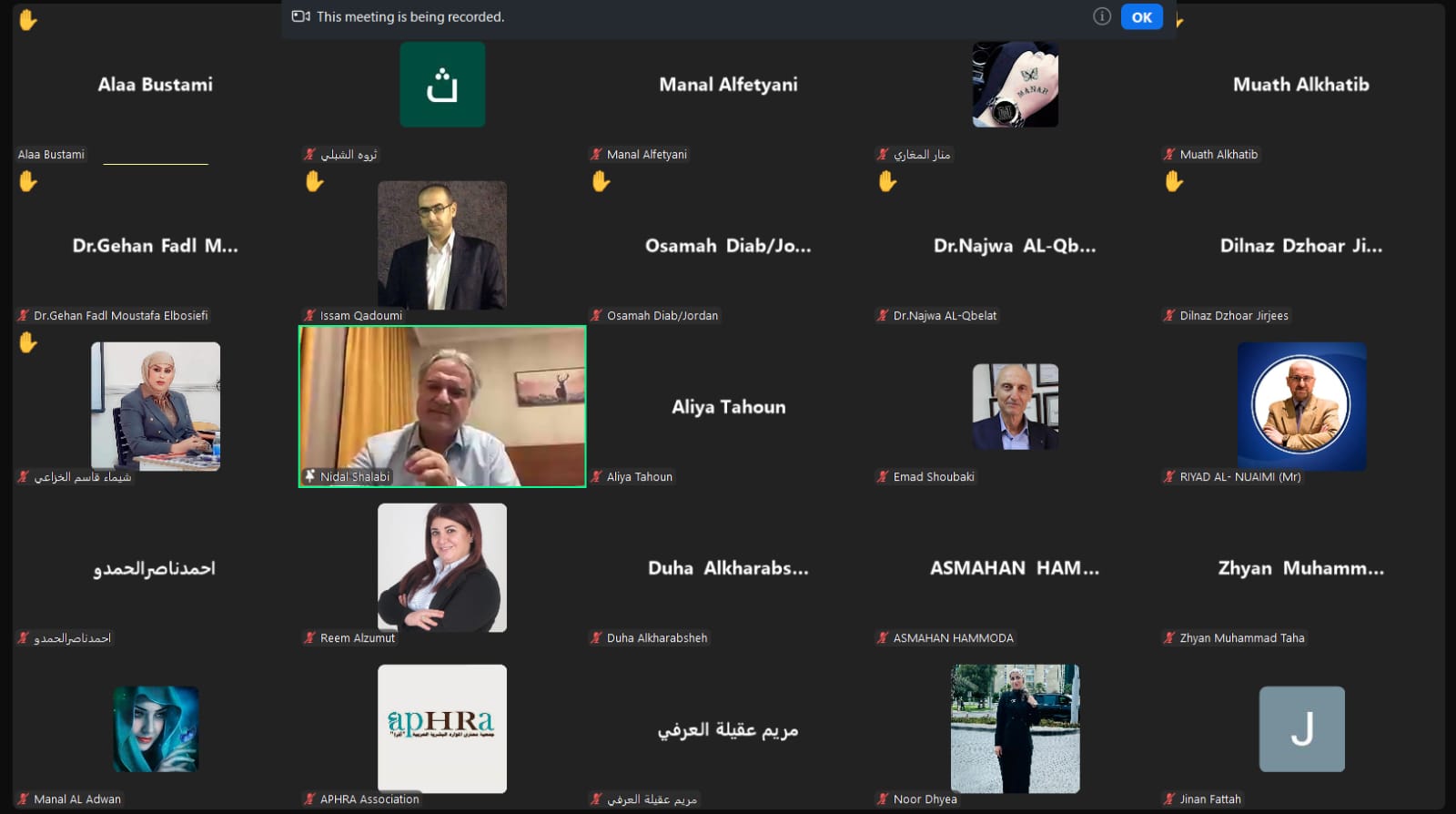
Task: Click the muted mic icon beside Issam Qadoumi
Action: (x=310, y=316)
